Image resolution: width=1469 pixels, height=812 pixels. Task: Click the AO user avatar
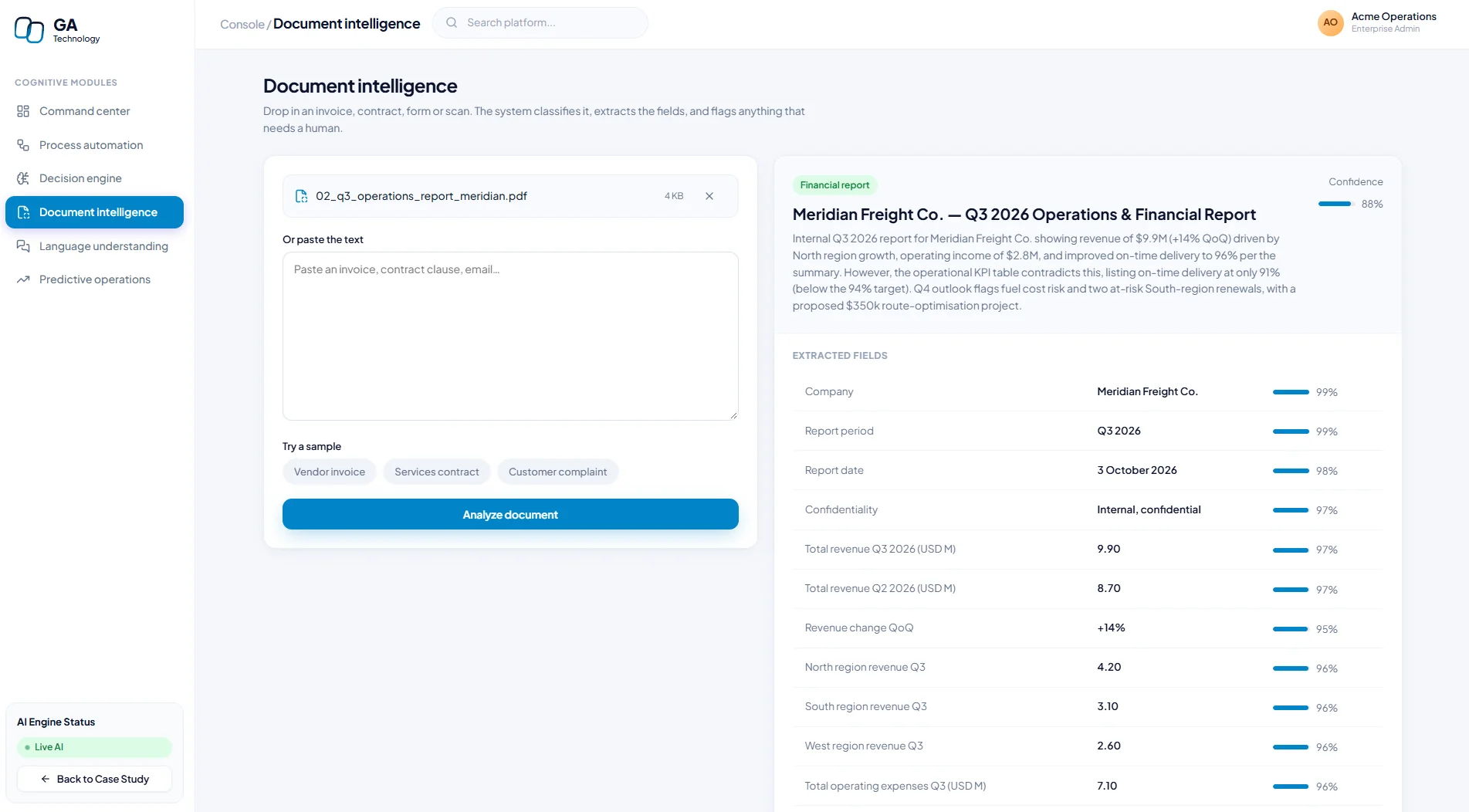point(1330,22)
